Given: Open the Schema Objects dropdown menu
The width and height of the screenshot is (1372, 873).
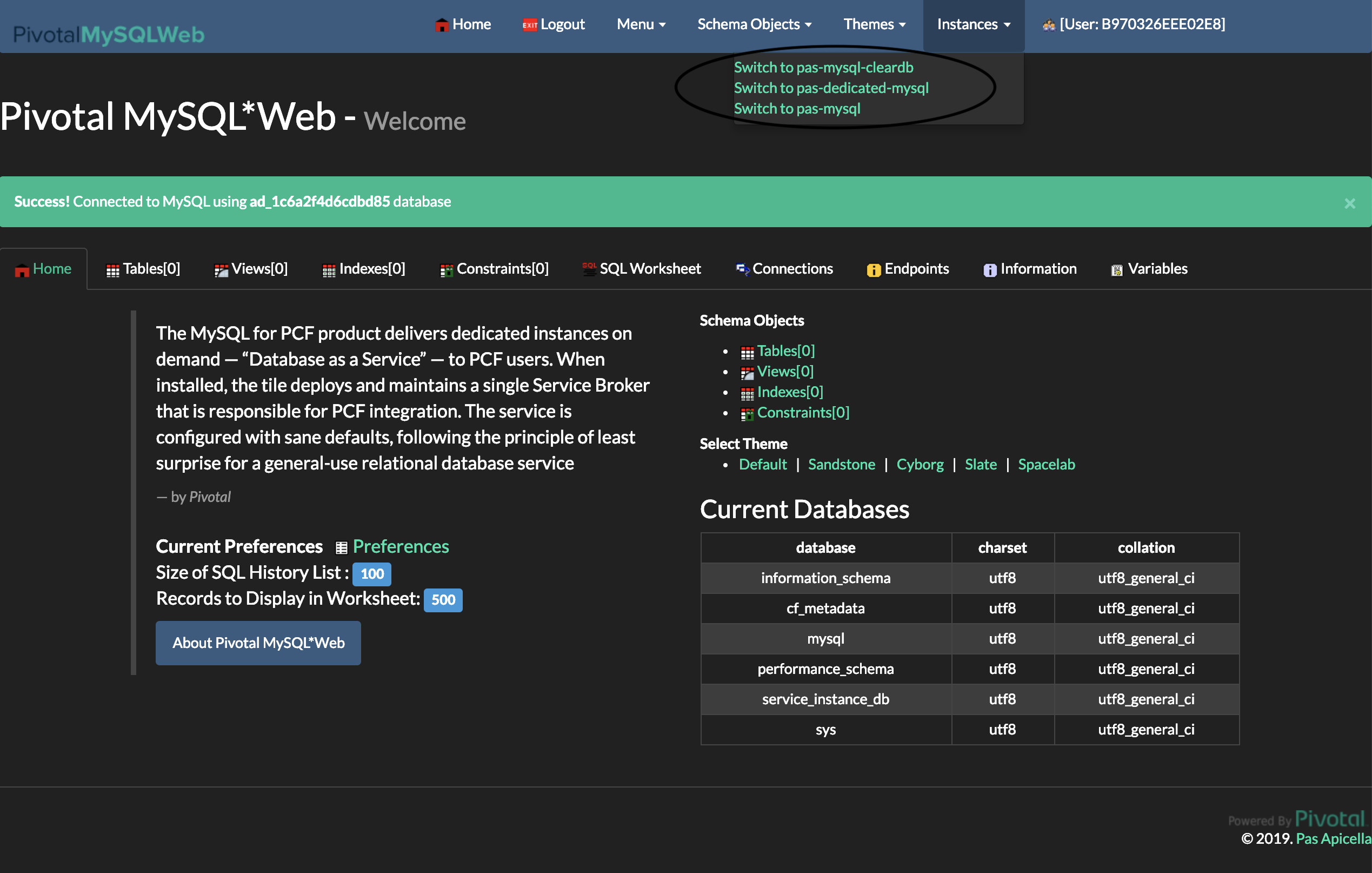Looking at the screenshot, I should click(754, 24).
